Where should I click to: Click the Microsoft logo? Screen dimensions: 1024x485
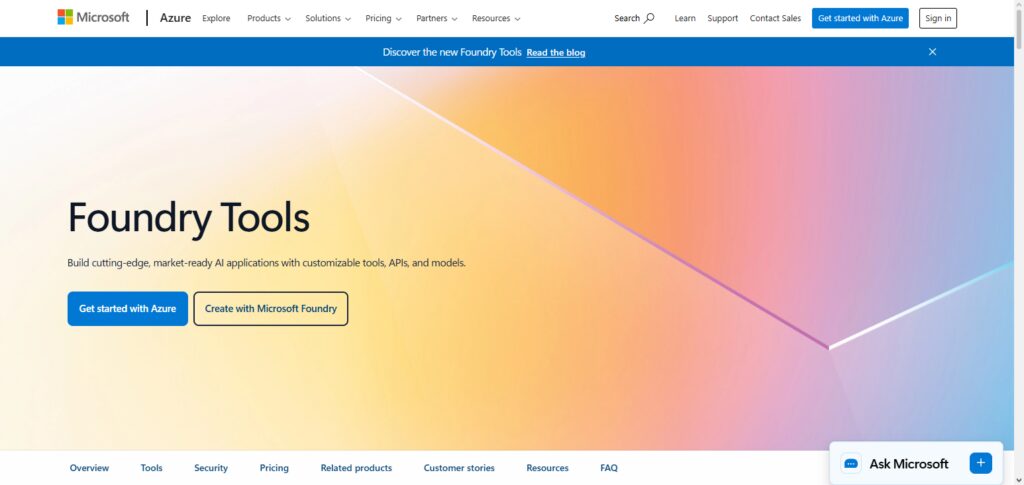click(93, 18)
